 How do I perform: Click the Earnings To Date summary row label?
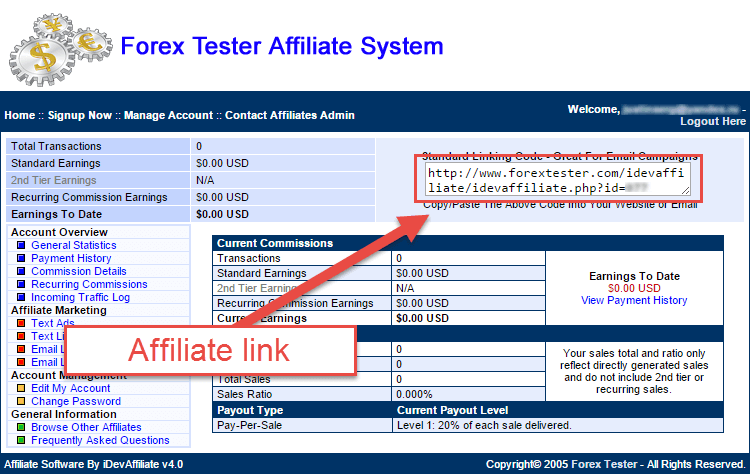pyautogui.click(x=56, y=214)
